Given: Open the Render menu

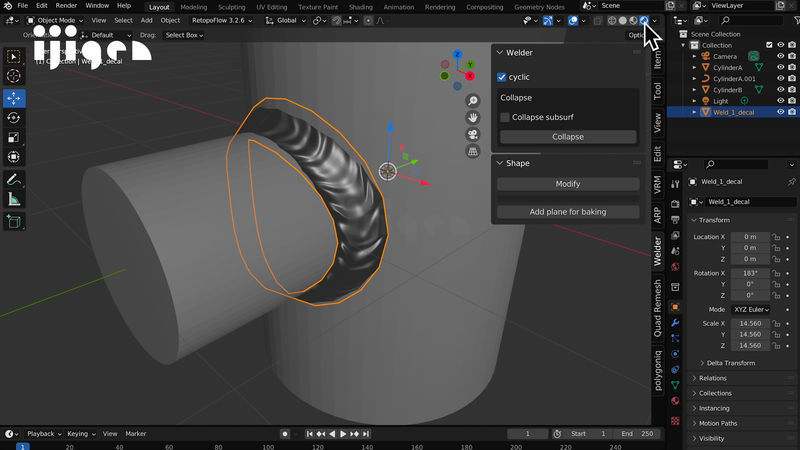Looking at the screenshot, I should click(66, 6).
